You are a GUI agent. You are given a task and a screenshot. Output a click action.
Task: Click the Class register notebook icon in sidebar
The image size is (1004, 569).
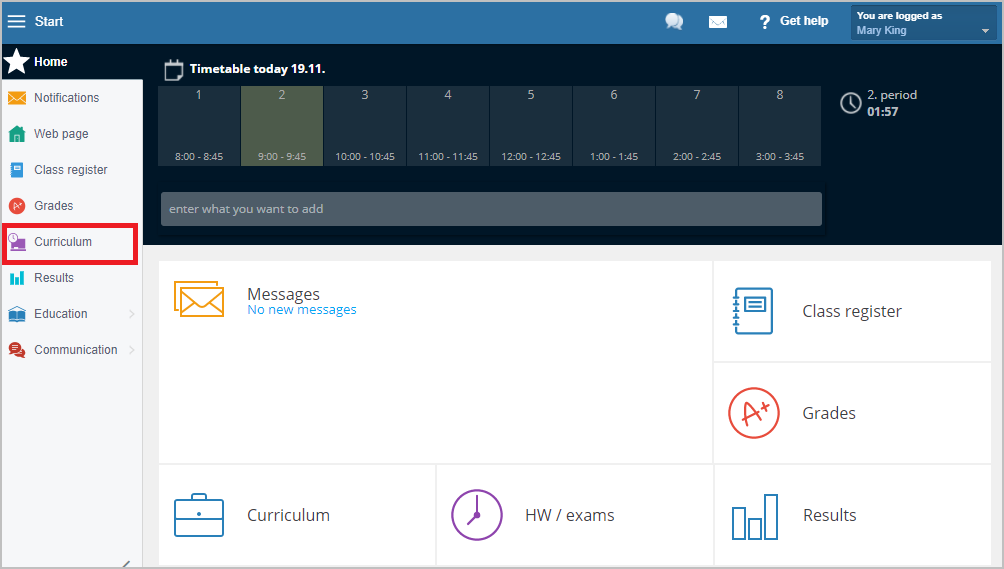(17, 170)
